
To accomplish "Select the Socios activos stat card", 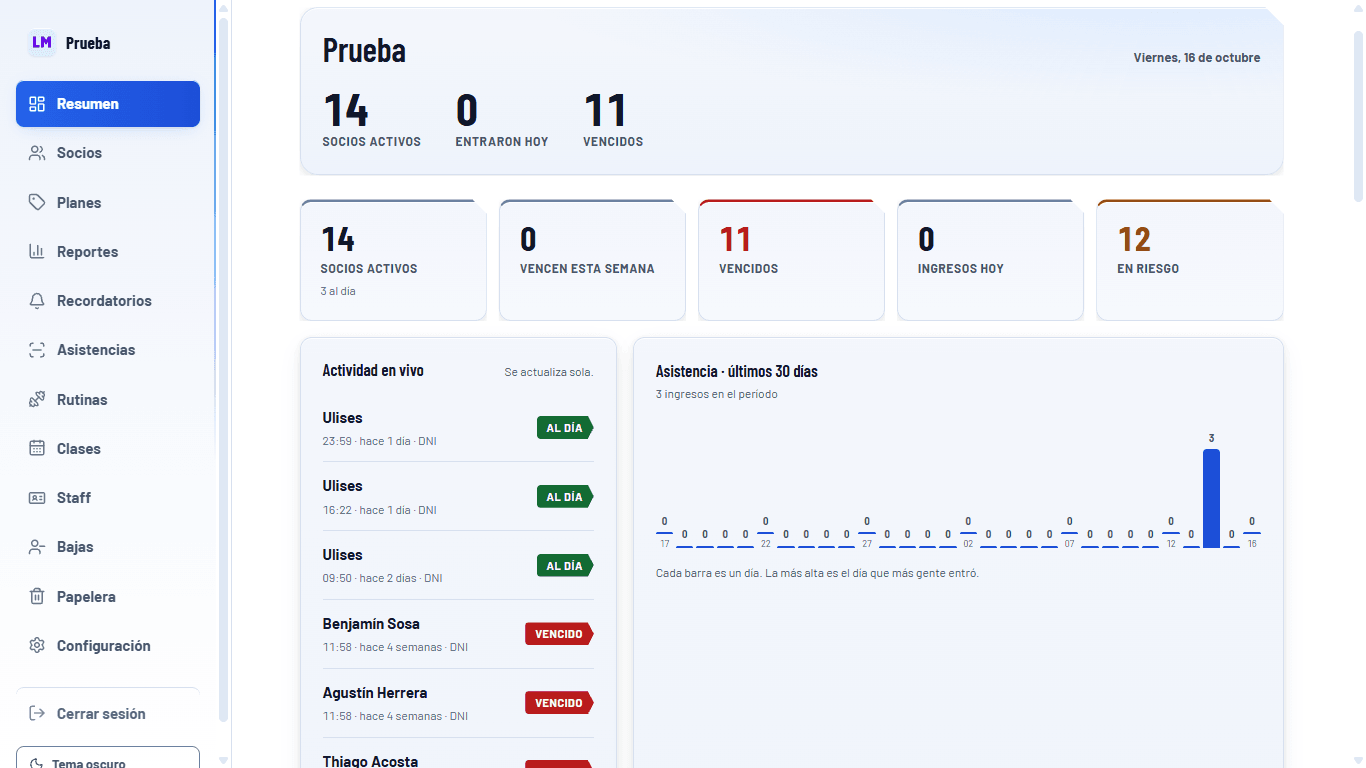I will tap(393, 260).
